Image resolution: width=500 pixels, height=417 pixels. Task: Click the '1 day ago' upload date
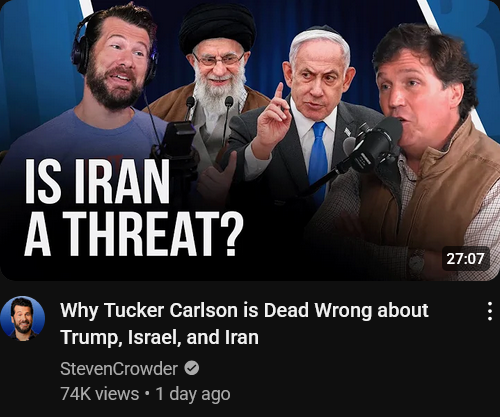click(x=193, y=394)
